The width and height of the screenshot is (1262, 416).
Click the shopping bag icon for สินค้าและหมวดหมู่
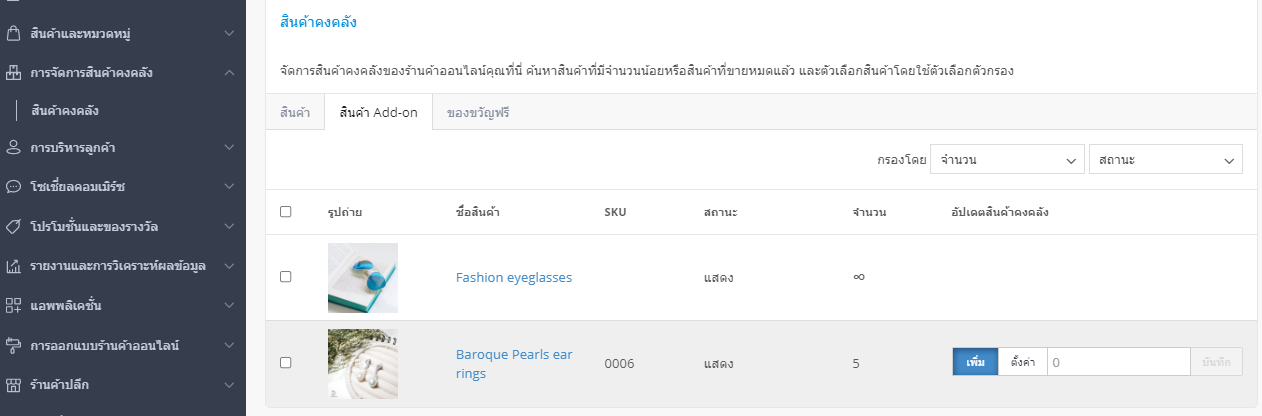click(13, 34)
